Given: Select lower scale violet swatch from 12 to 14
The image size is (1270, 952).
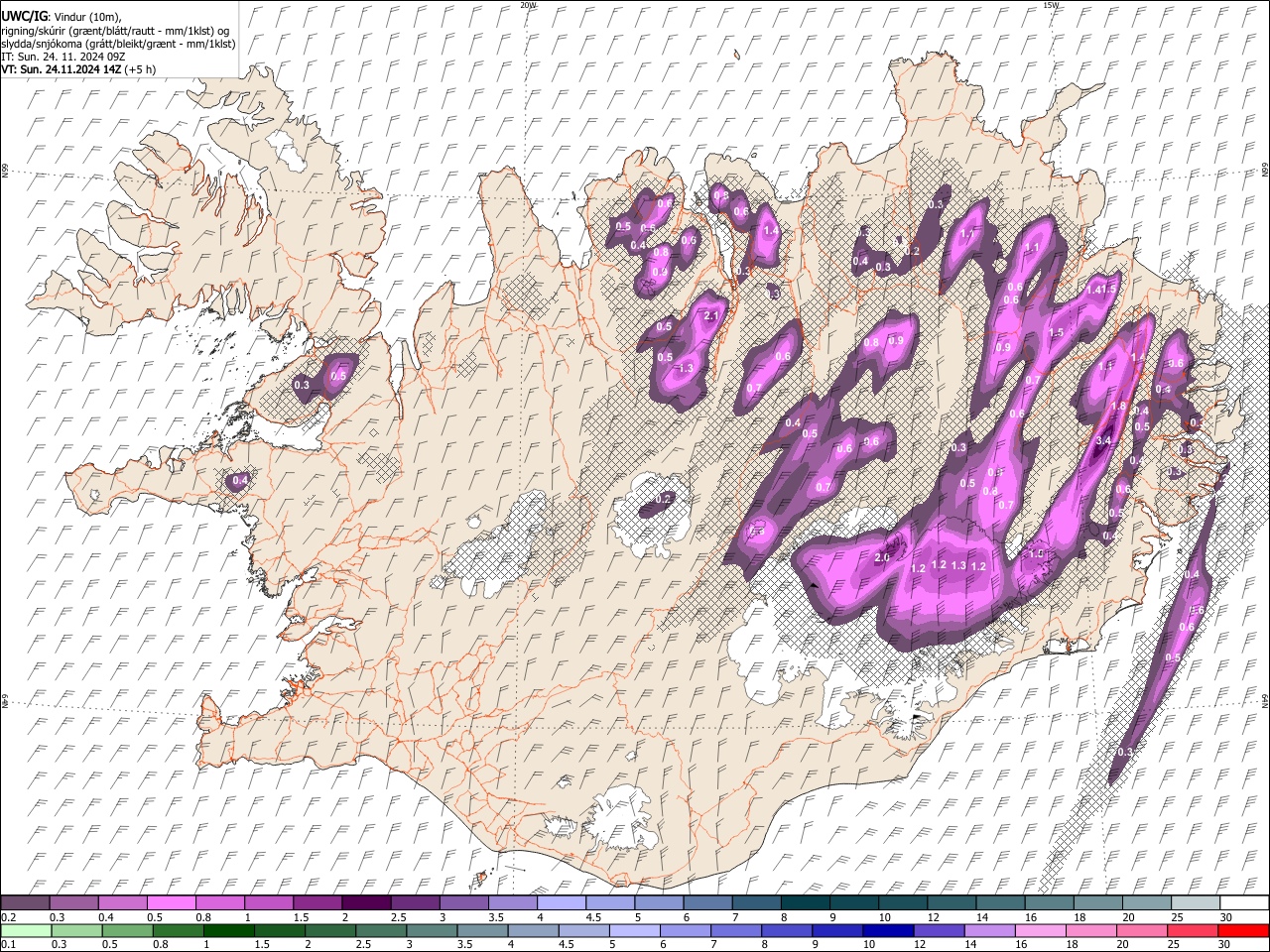Looking at the screenshot, I should 940,930.
